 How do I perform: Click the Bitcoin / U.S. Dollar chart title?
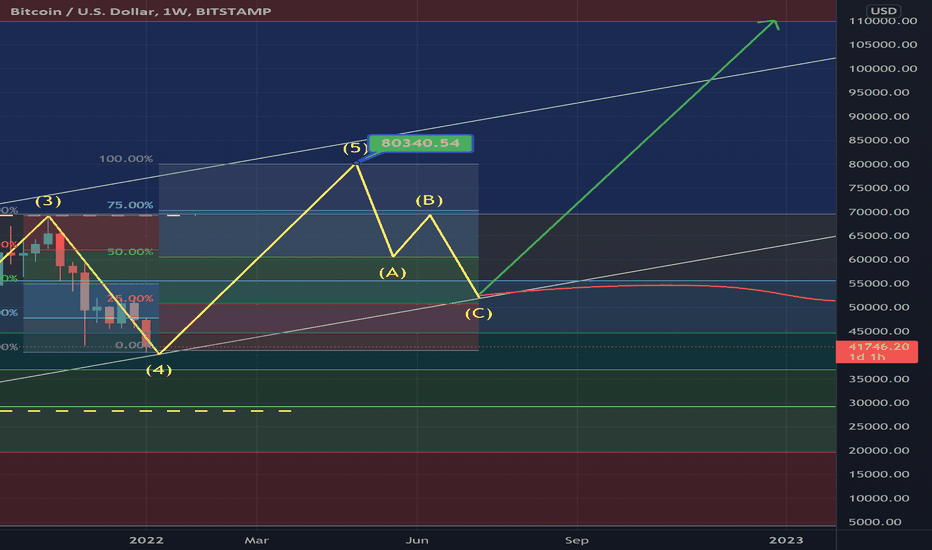click(140, 11)
